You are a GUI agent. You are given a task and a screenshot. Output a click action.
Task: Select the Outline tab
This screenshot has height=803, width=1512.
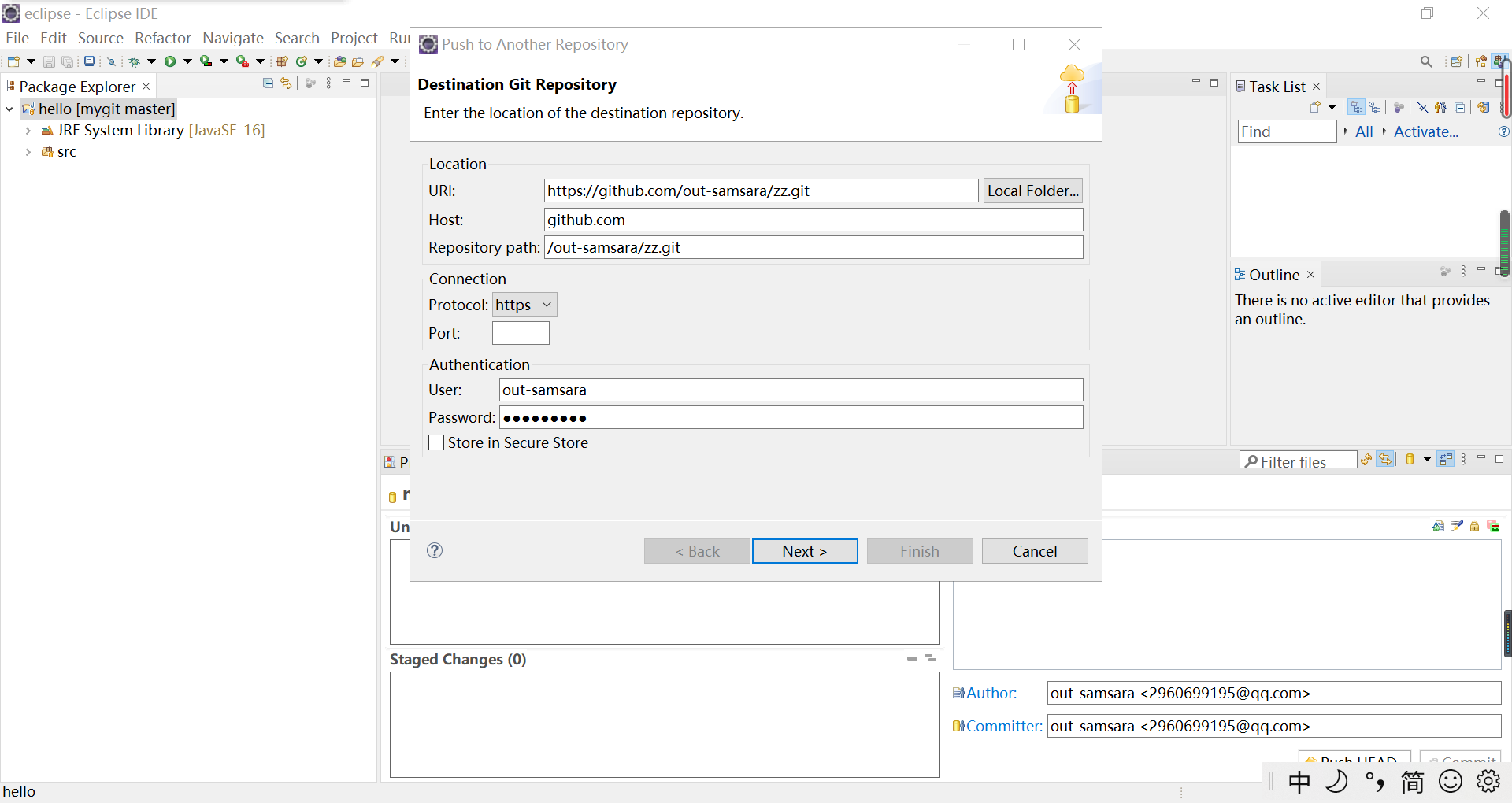1274,275
